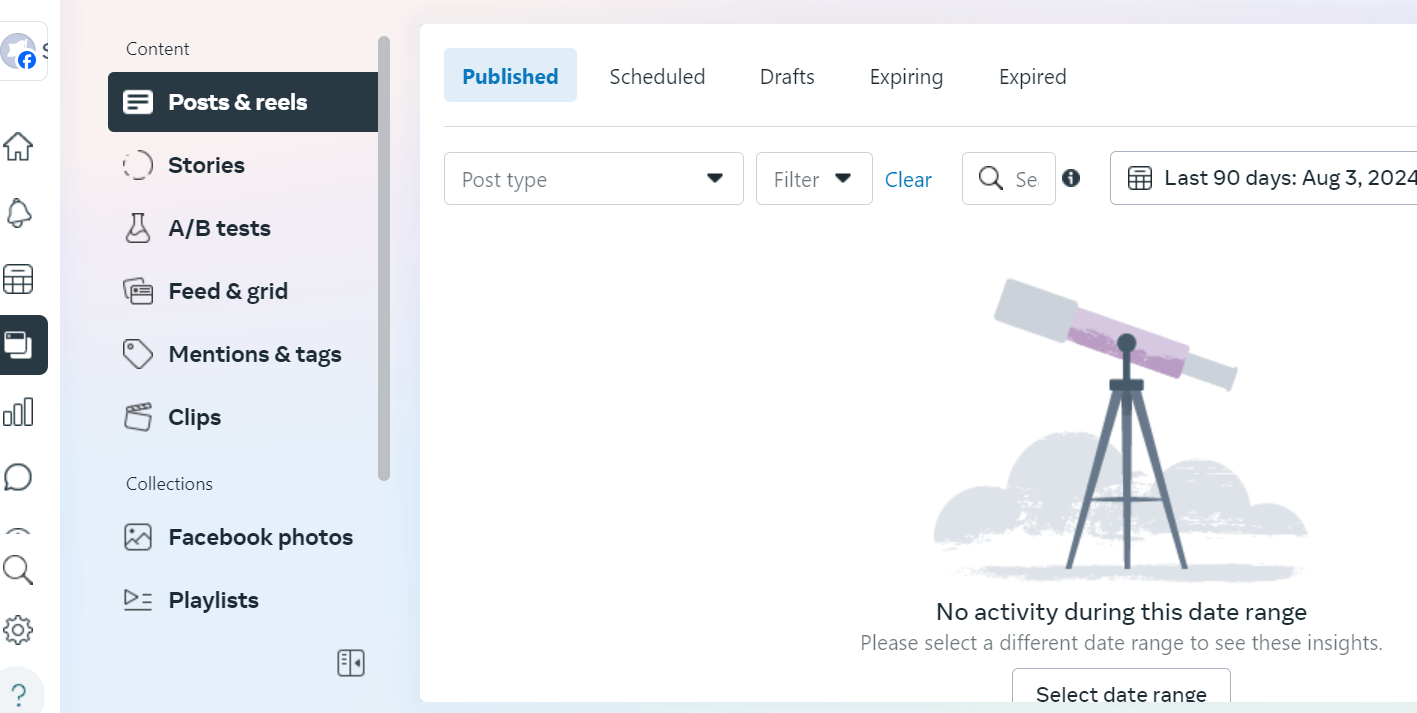Open the Planner calendar grid icon

(x=18, y=279)
